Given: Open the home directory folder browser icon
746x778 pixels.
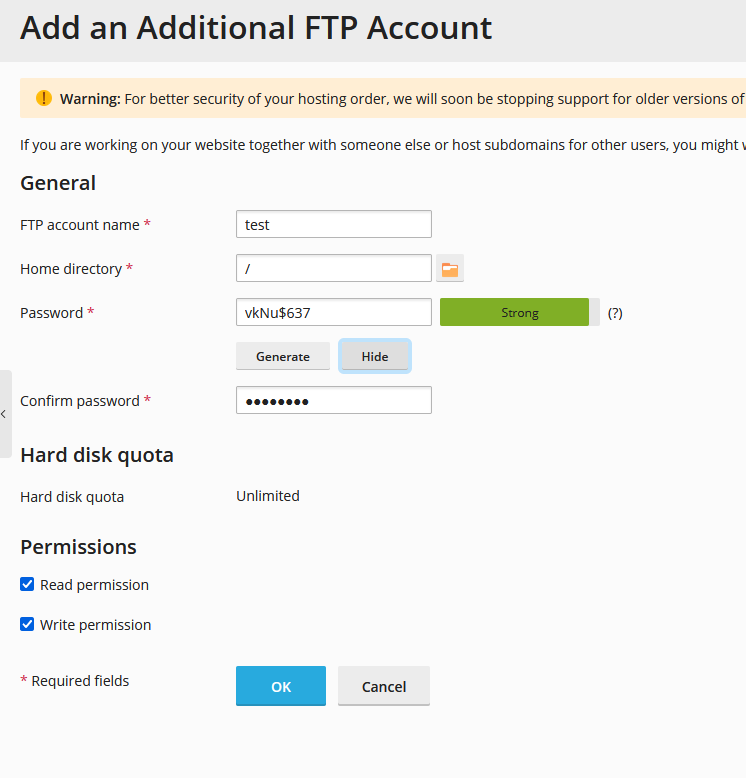Looking at the screenshot, I should click(450, 269).
